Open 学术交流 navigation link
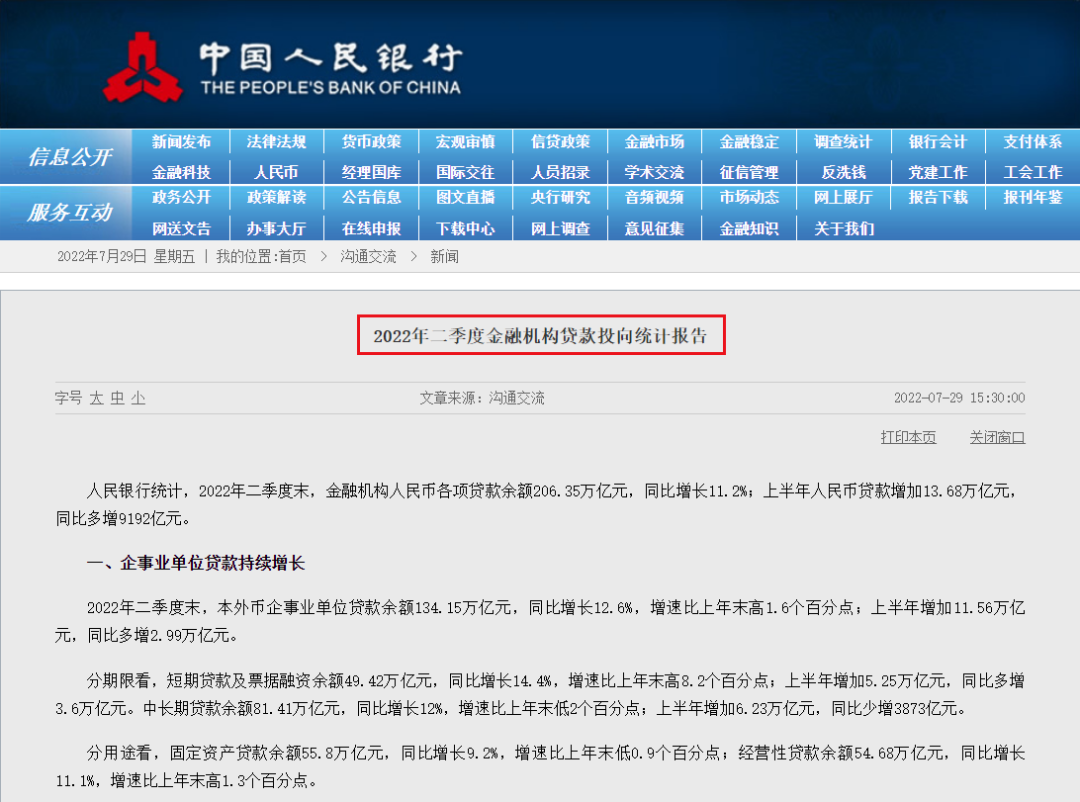1080x802 pixels. point(654,172)
